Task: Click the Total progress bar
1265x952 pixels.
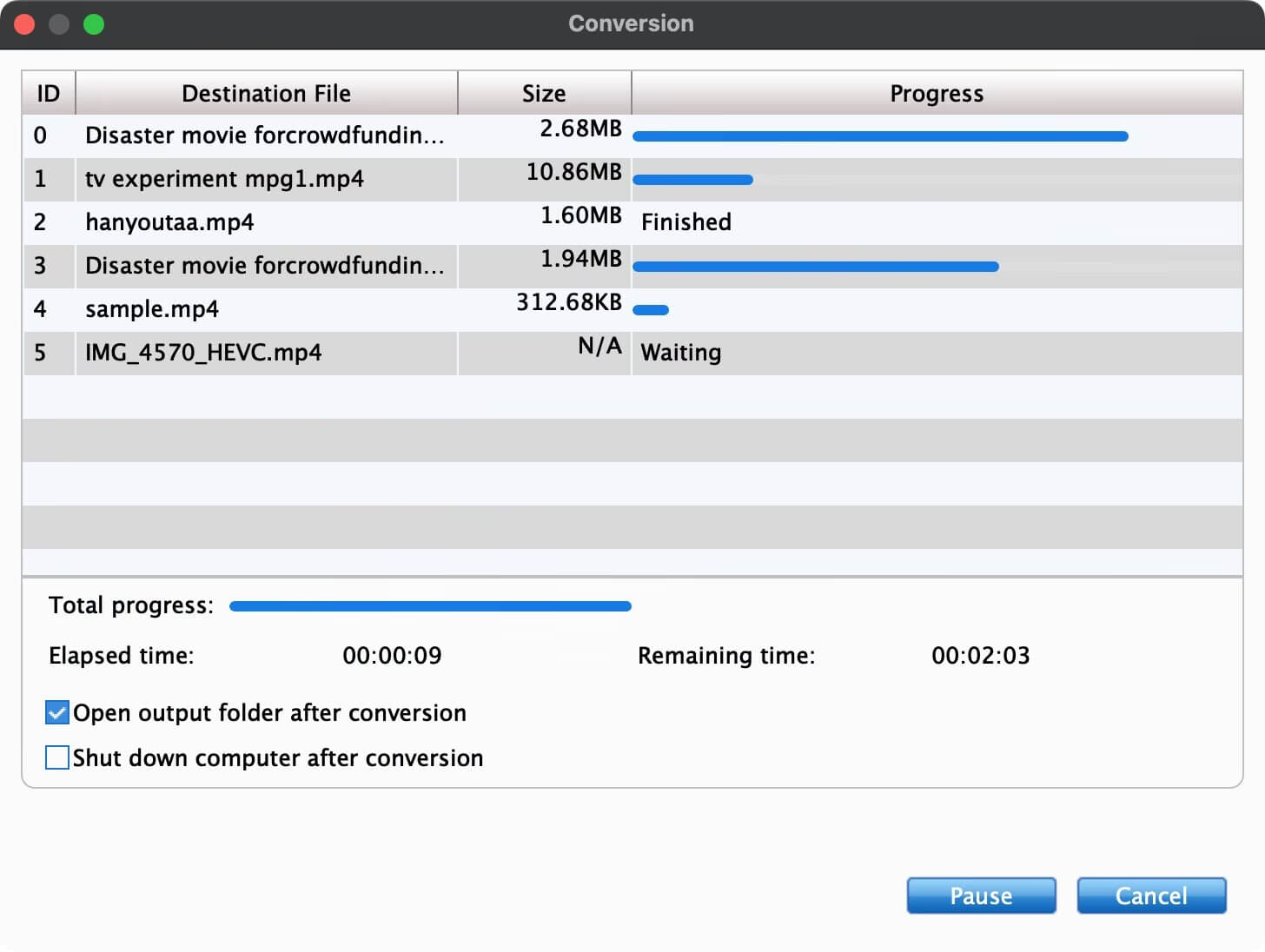Action: click(430, 606)
